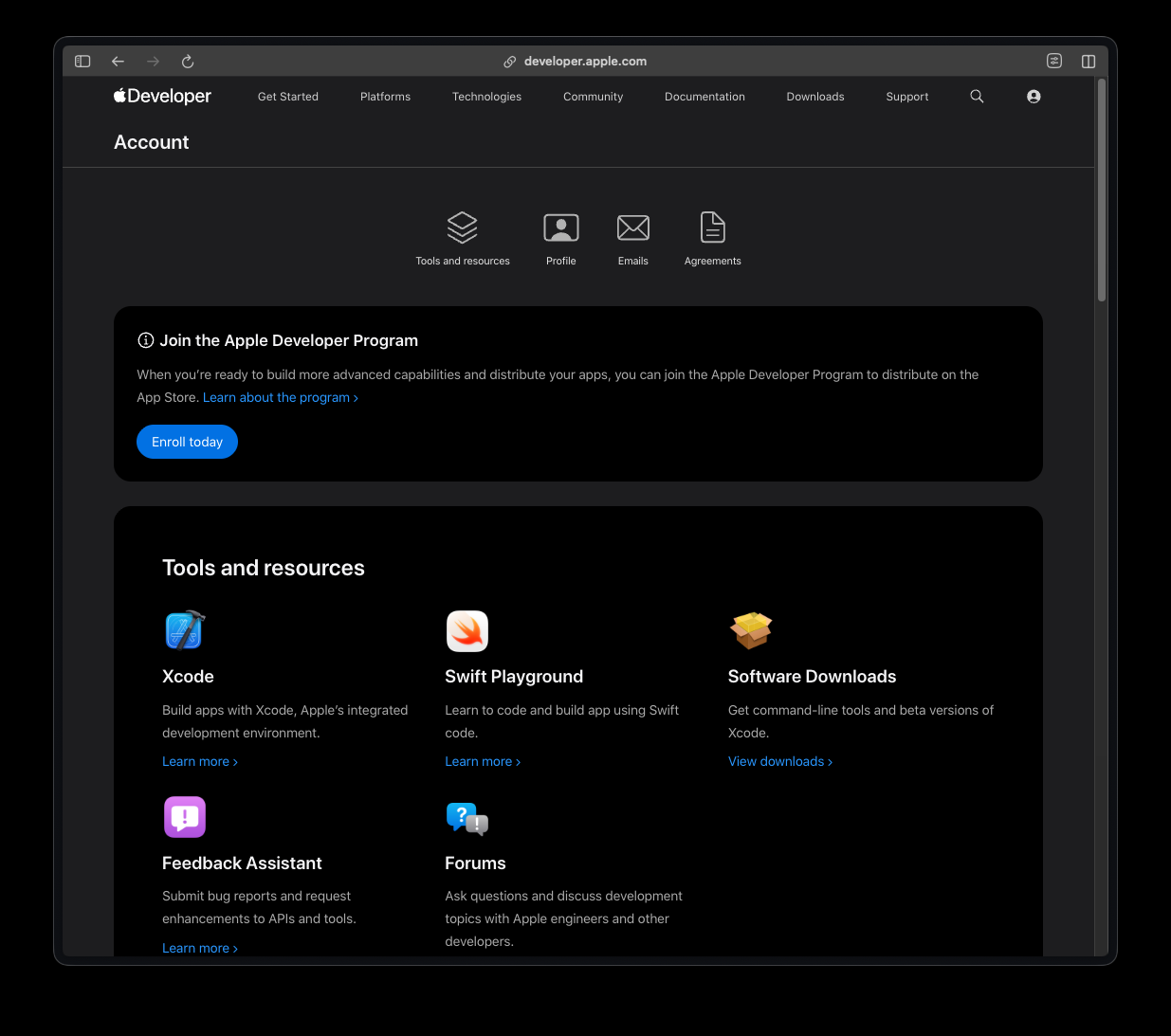Click the Account page heading
This screenshot has height=1036, width=1171.
click(x=152, y=142)
